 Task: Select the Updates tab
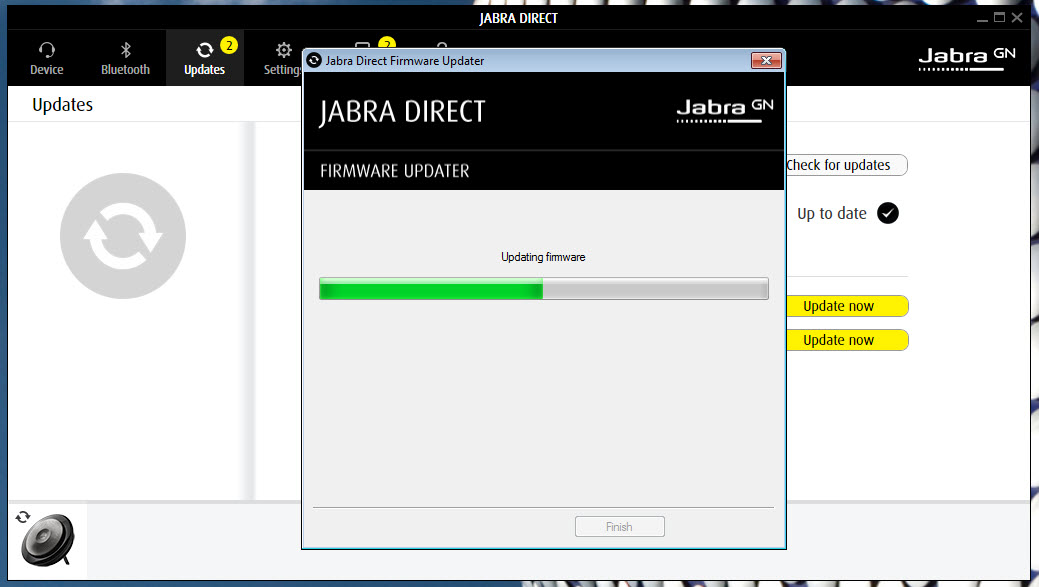(x=204, y=58)
